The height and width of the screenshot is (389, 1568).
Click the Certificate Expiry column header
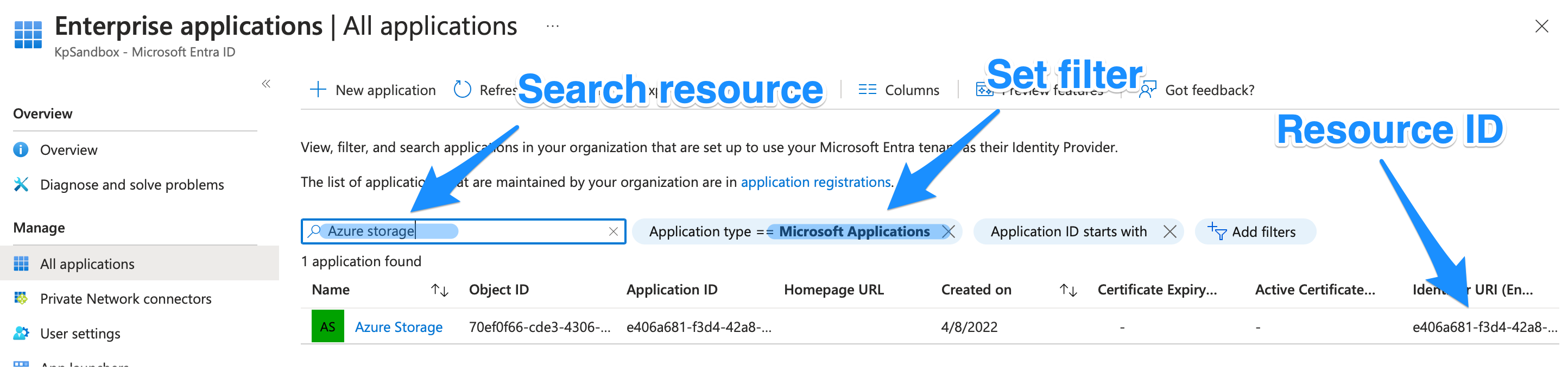coord(1157,290)
